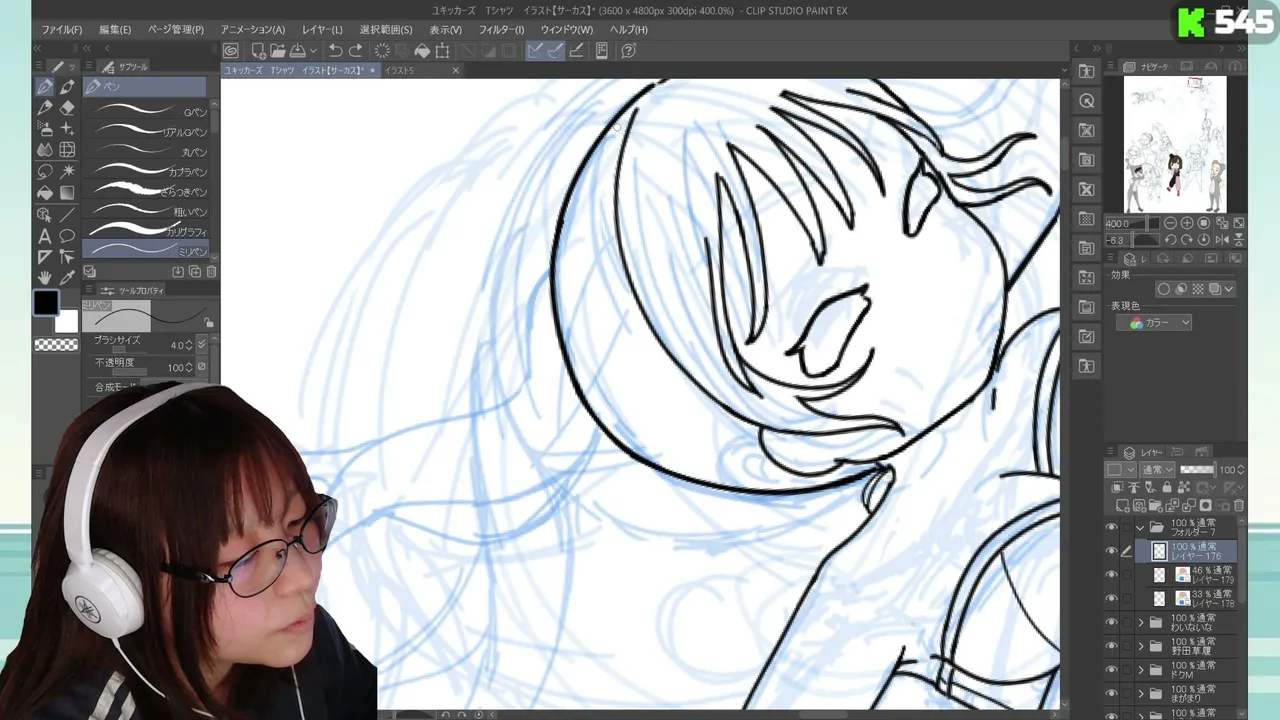Choose the Lasso selection tool

(x=45, y=171)
